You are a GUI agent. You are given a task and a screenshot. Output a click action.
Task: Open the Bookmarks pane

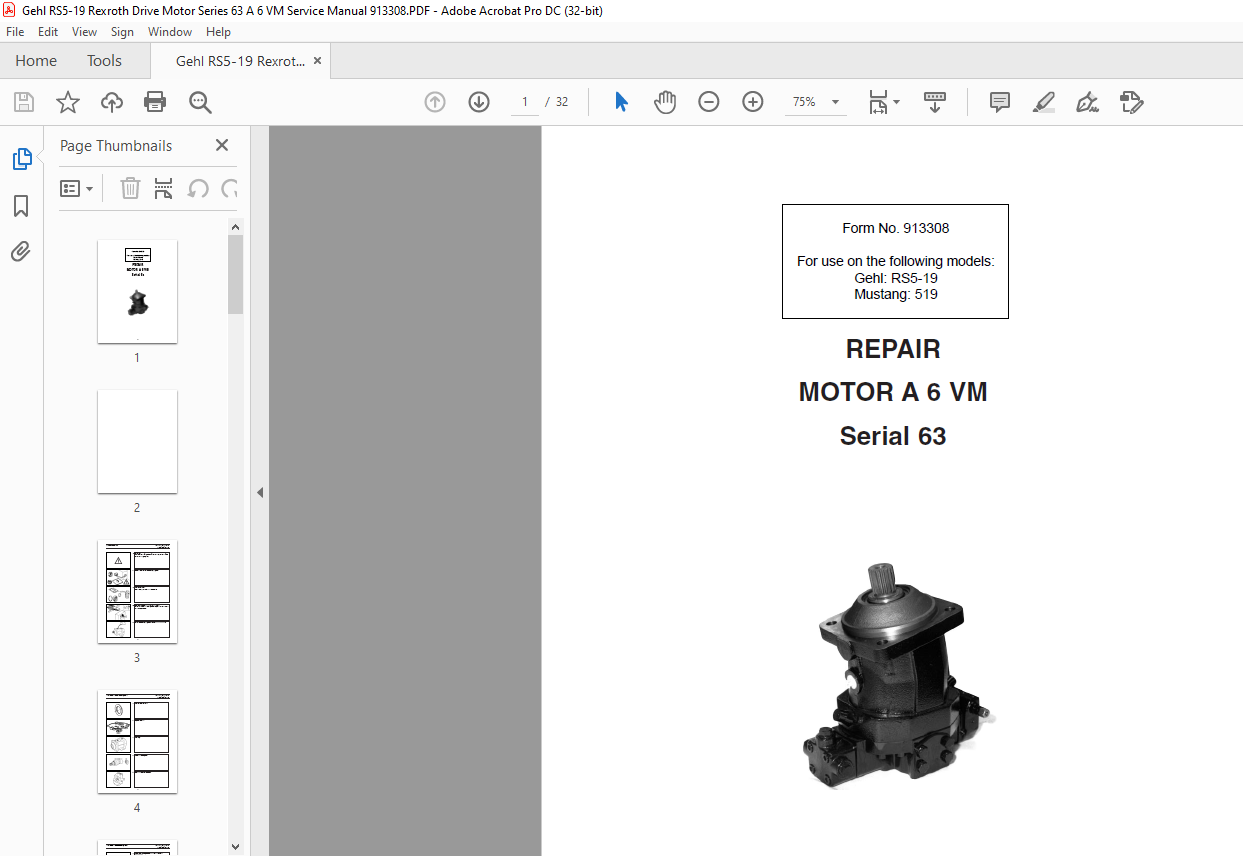pyautogui.click(x=21, y=206)
